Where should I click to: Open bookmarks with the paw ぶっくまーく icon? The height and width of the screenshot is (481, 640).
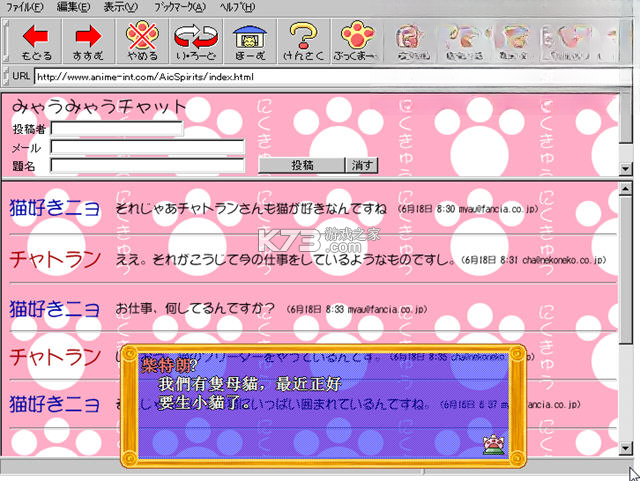[x=356, y=42]
